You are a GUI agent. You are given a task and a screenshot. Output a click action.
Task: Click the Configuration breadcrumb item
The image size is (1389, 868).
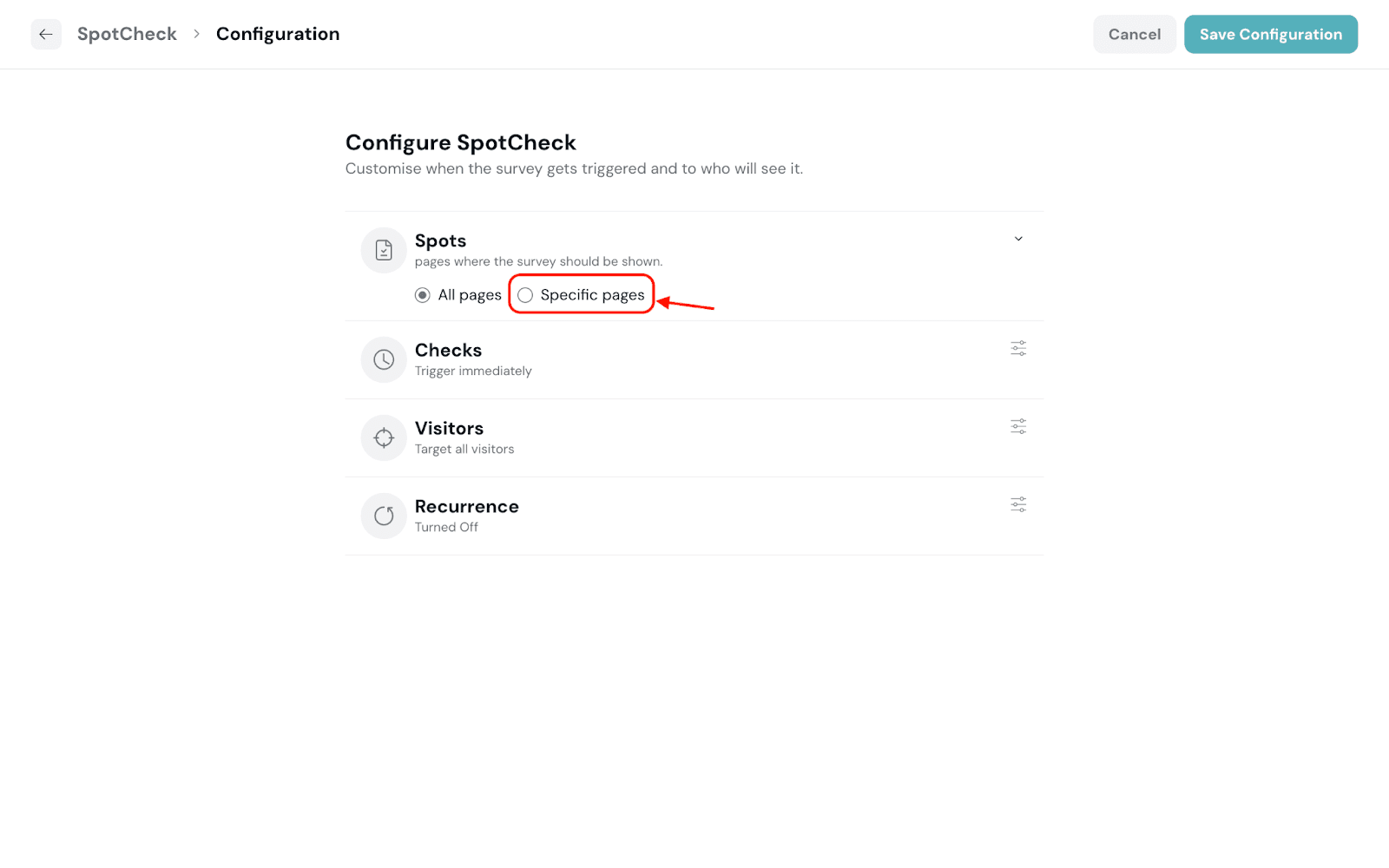point(278,34)
